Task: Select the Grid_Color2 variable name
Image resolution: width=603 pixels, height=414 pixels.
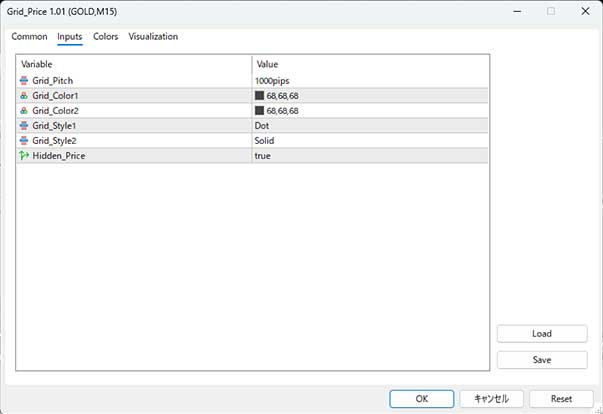Action: [x=55, y=111]
